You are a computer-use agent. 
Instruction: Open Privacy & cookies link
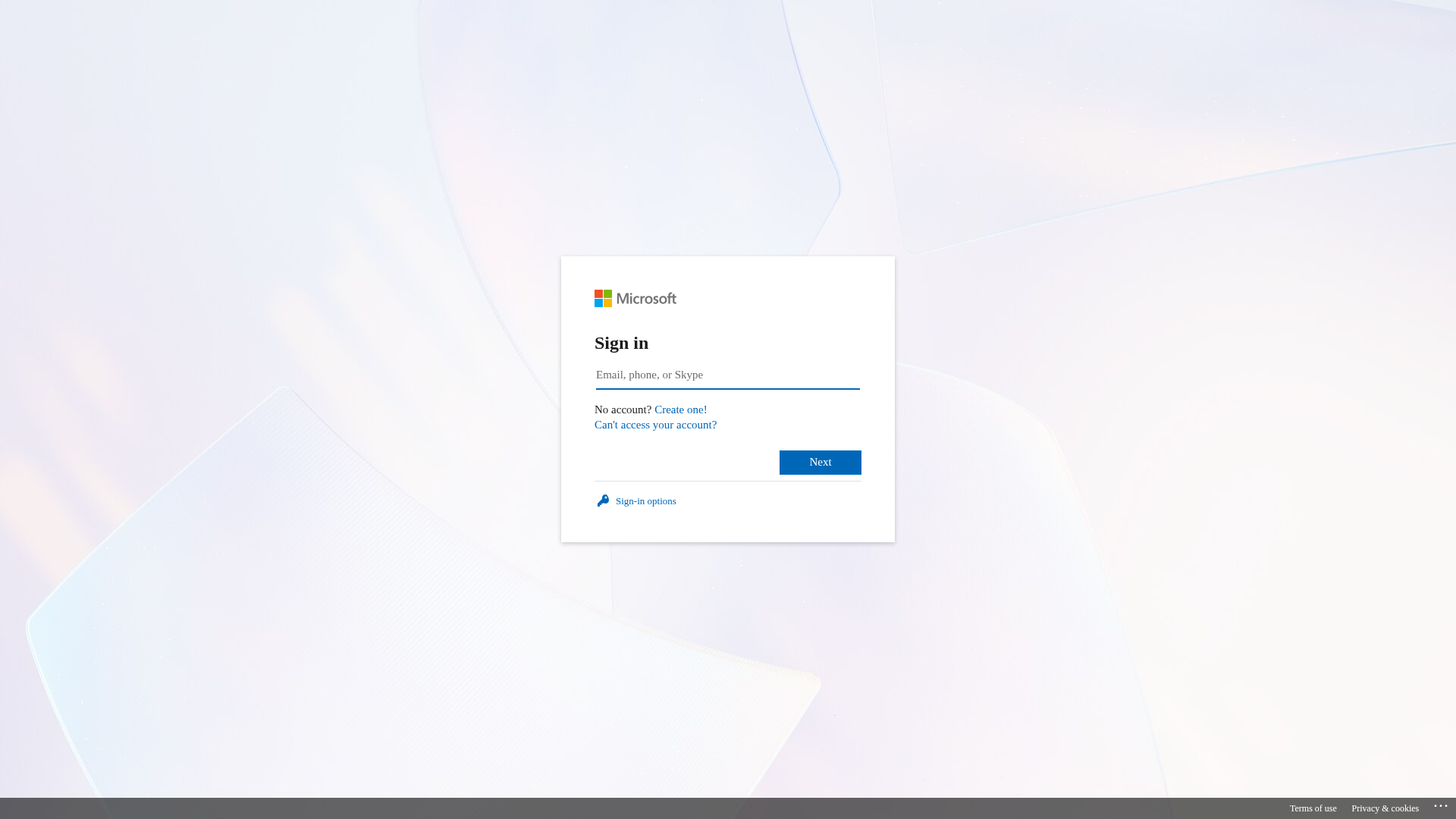[x=1385, y=808]
